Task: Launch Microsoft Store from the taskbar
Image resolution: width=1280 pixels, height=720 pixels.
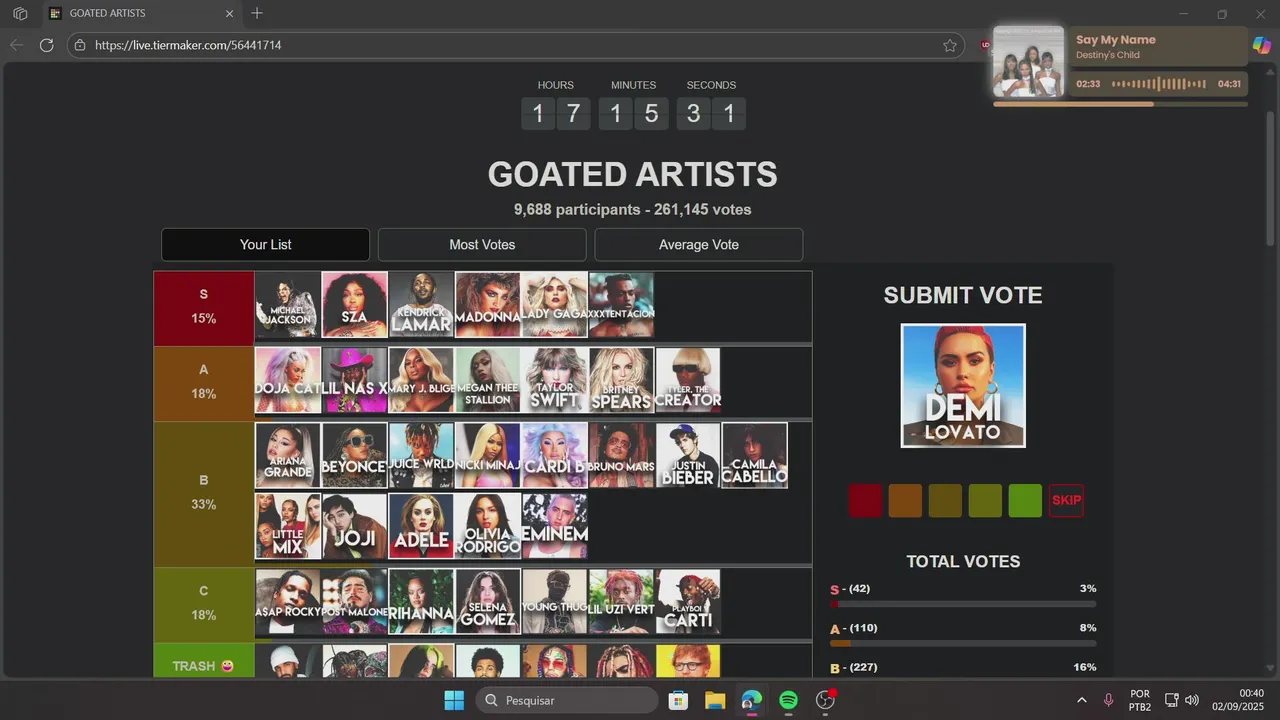Action: point(678,700)
